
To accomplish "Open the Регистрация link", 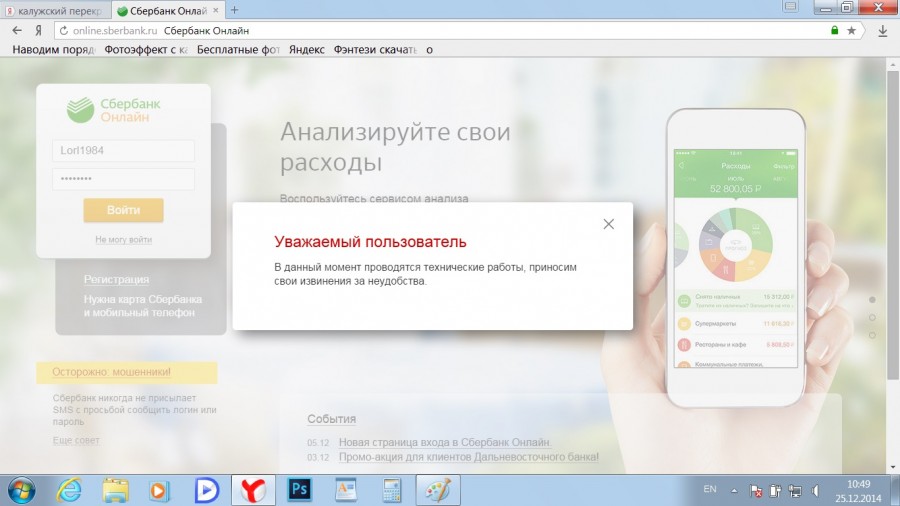I will coord(116,280).
